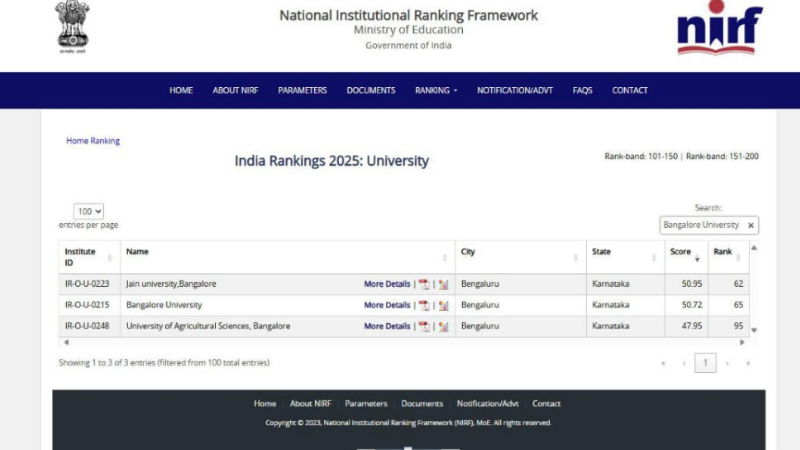Open Rank-band: 151-200 link
The width and height of the screenshot is (800, 450).
[x=722, y=156]
